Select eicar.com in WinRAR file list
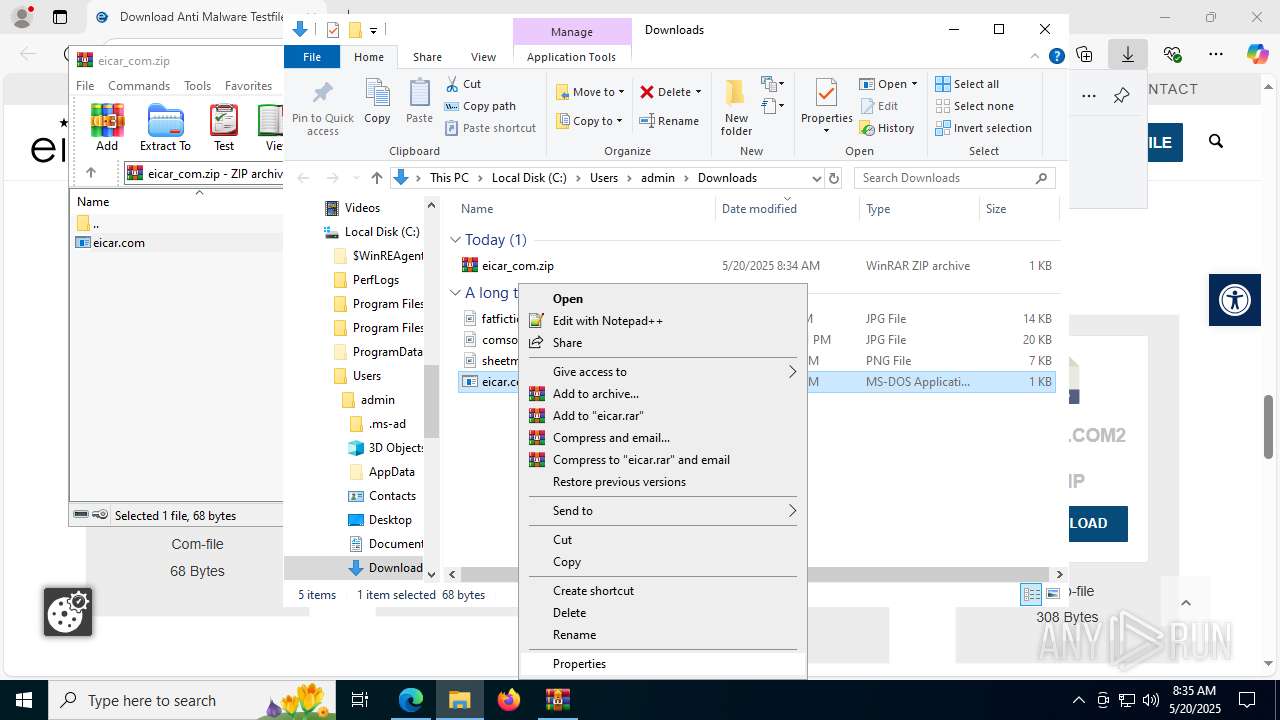Viewport: 1280px width, 720px height. (118, 243)
